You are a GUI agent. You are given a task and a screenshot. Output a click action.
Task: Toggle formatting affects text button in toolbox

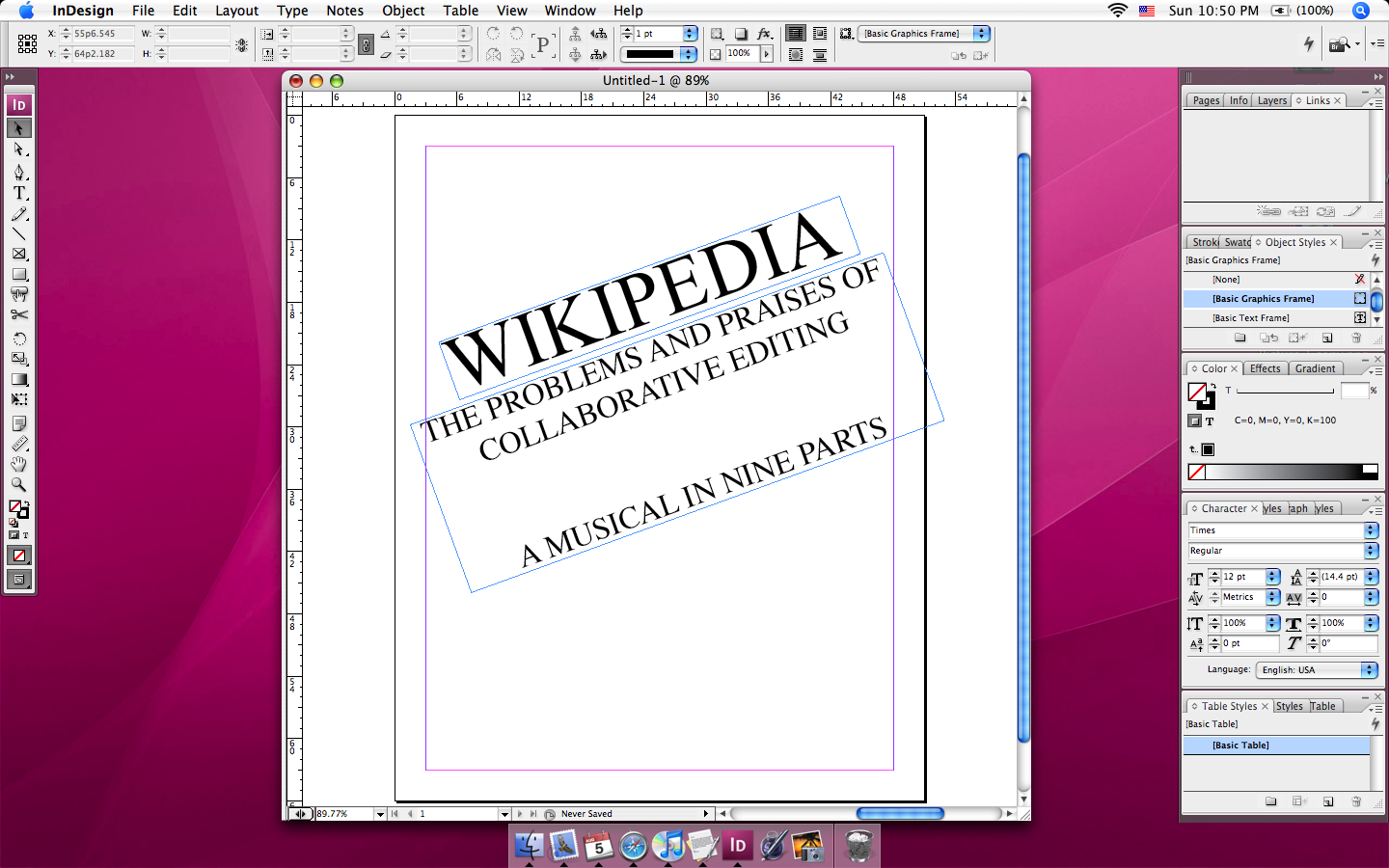pyautogui.click(x=25, y=534)
